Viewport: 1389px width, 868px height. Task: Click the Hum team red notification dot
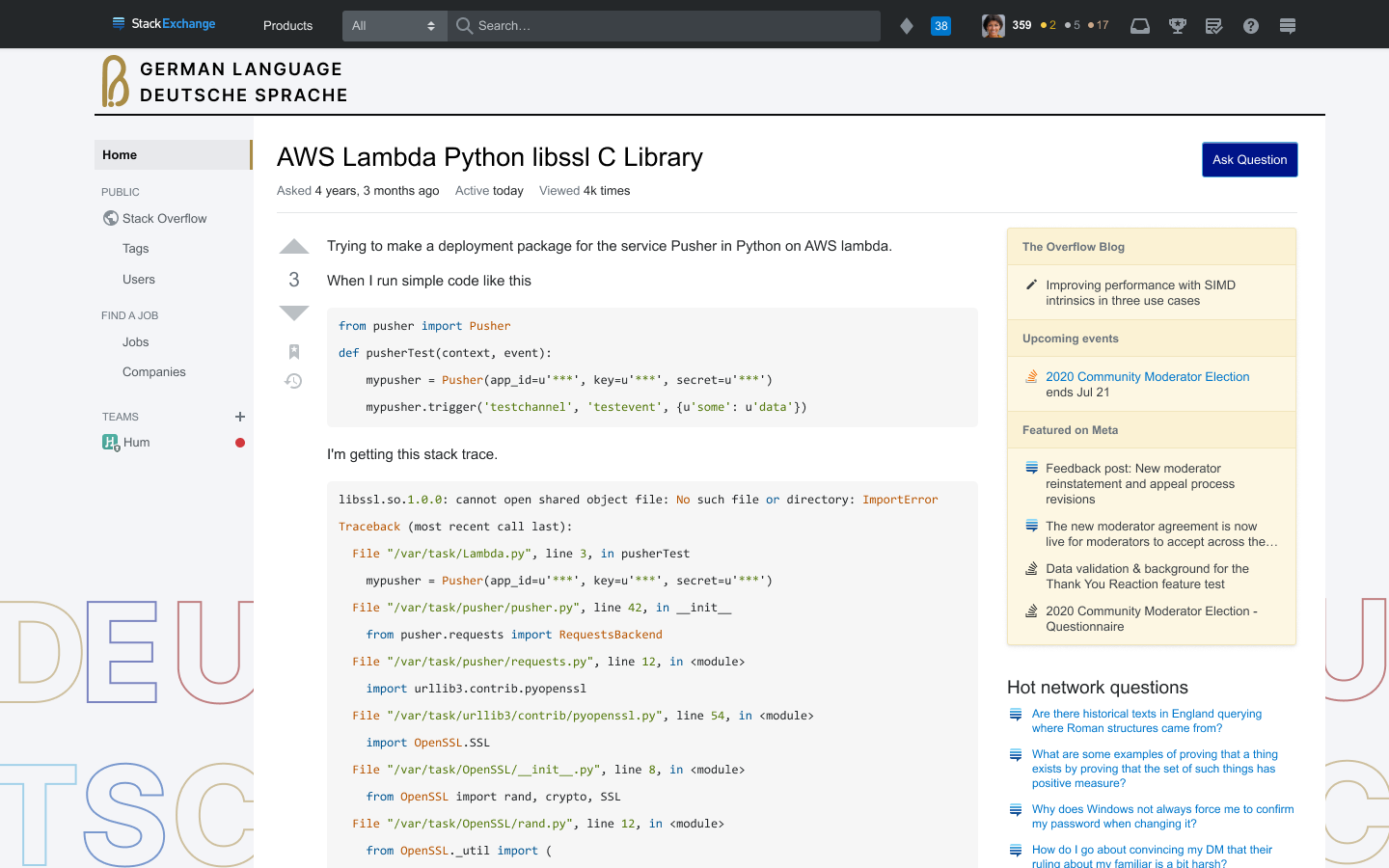pos(240,443)
